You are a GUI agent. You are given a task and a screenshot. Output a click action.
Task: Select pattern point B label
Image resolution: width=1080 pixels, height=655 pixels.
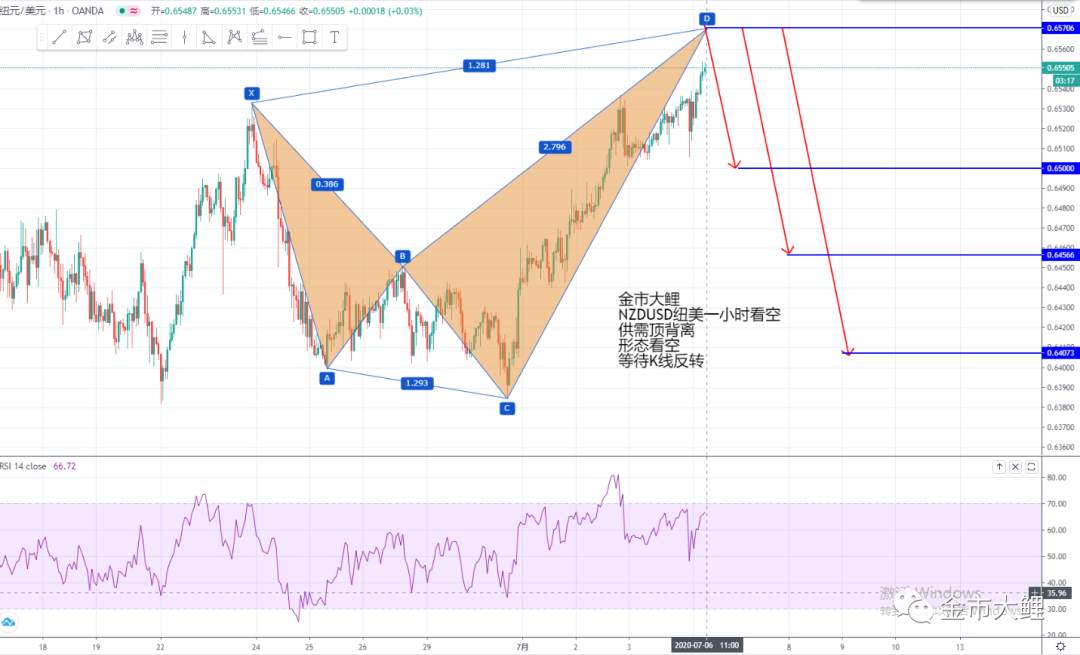click(x=403, y=256)
